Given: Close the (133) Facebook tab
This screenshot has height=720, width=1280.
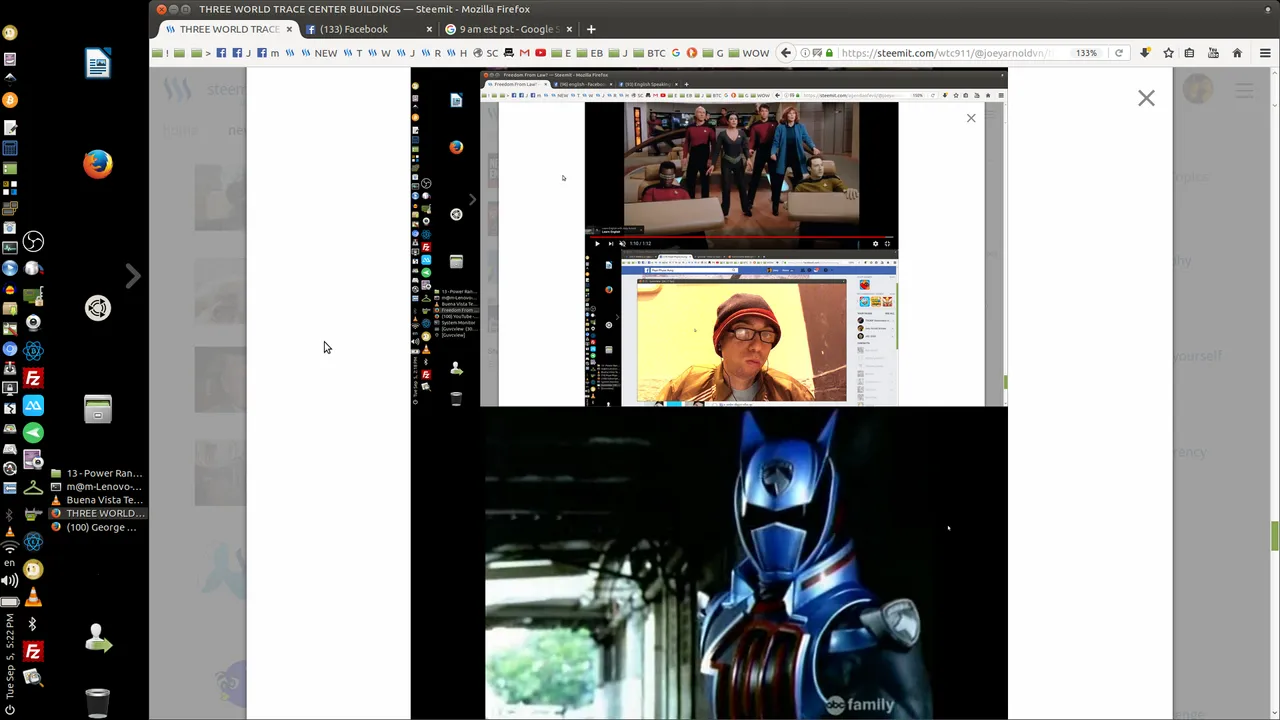Looking at the screenshot, I should point(429,29).
